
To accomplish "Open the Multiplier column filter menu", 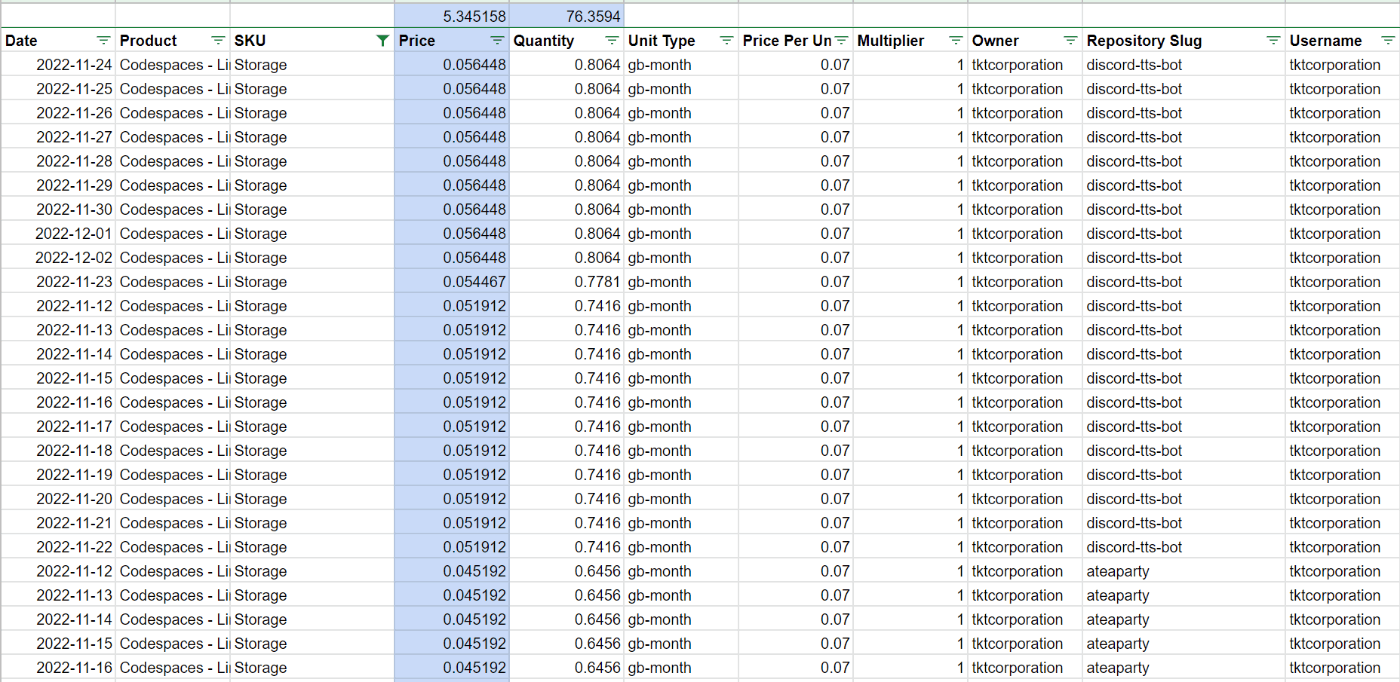I will (956, 41).
